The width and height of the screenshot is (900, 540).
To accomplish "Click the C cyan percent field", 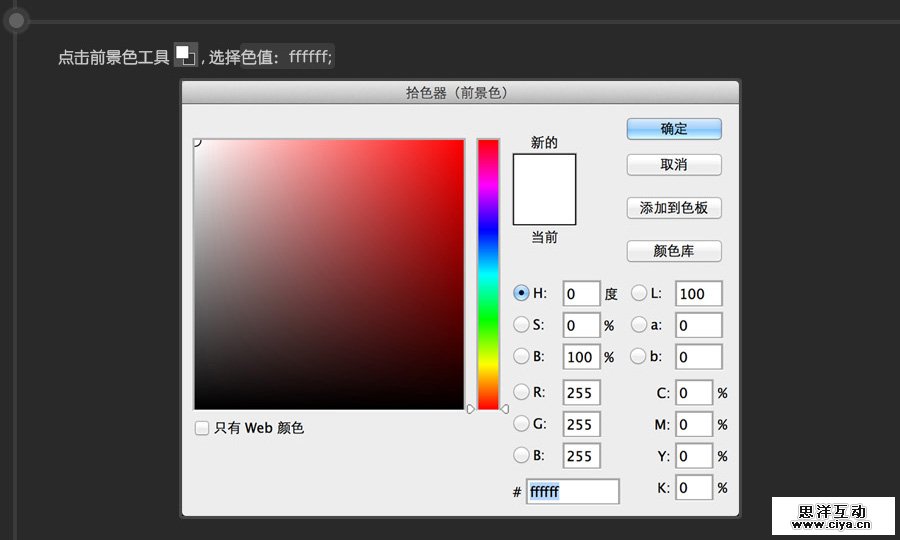I will 694,393.
